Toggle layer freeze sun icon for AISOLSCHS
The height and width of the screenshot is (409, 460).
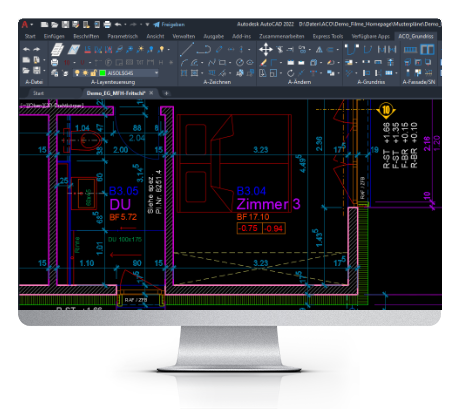tap(85, 73)
